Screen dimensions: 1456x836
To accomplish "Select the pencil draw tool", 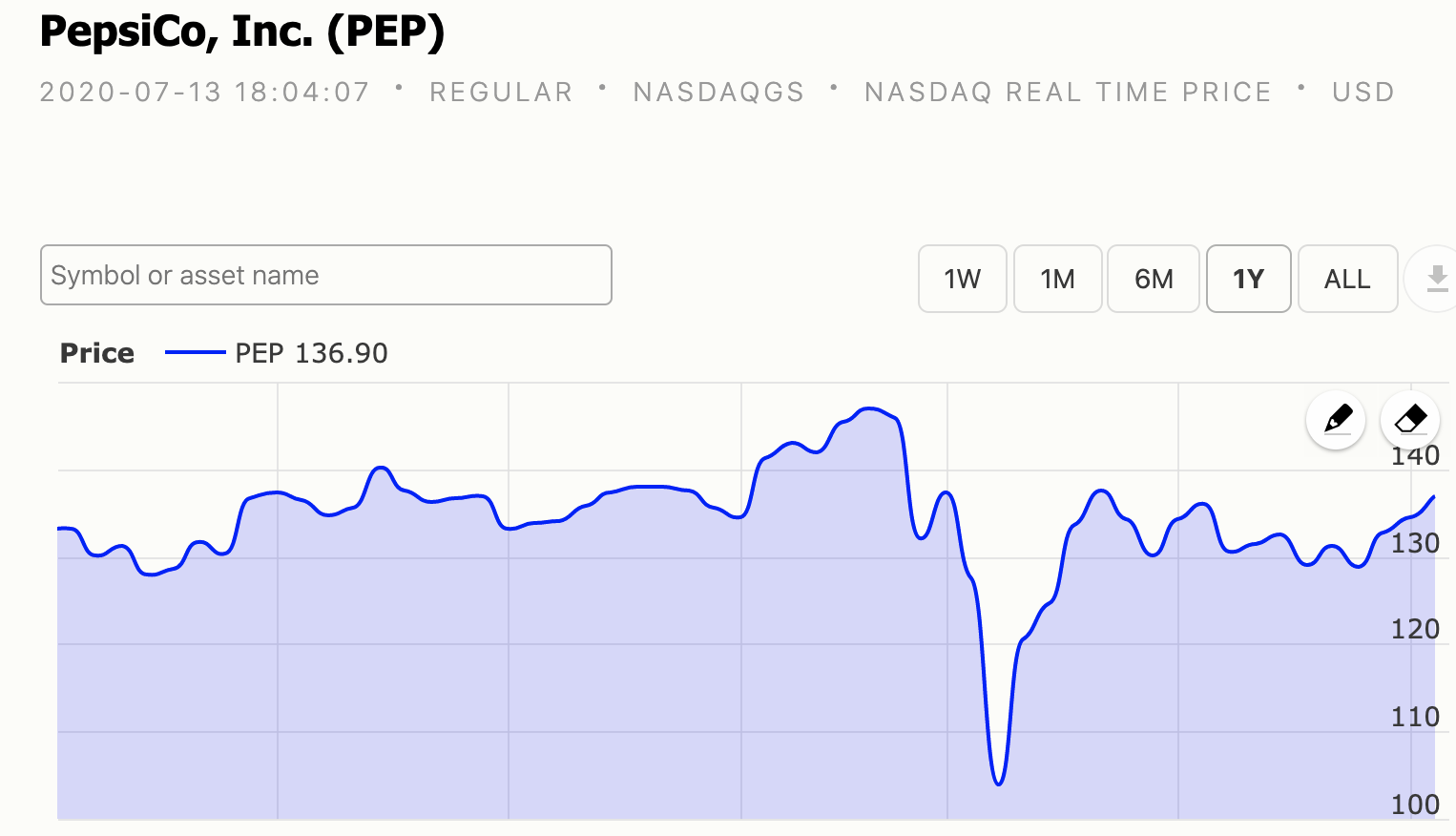I will 1336,420.
